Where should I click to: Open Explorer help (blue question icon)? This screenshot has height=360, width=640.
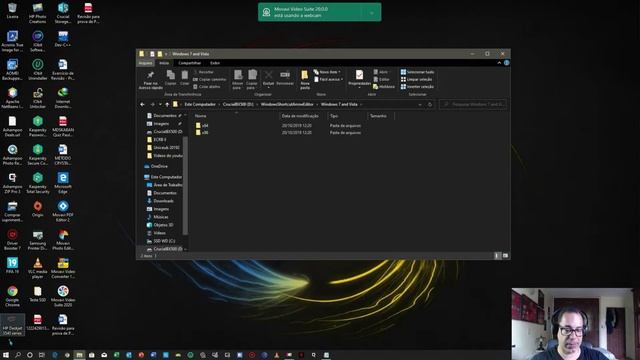click(506, 63)
